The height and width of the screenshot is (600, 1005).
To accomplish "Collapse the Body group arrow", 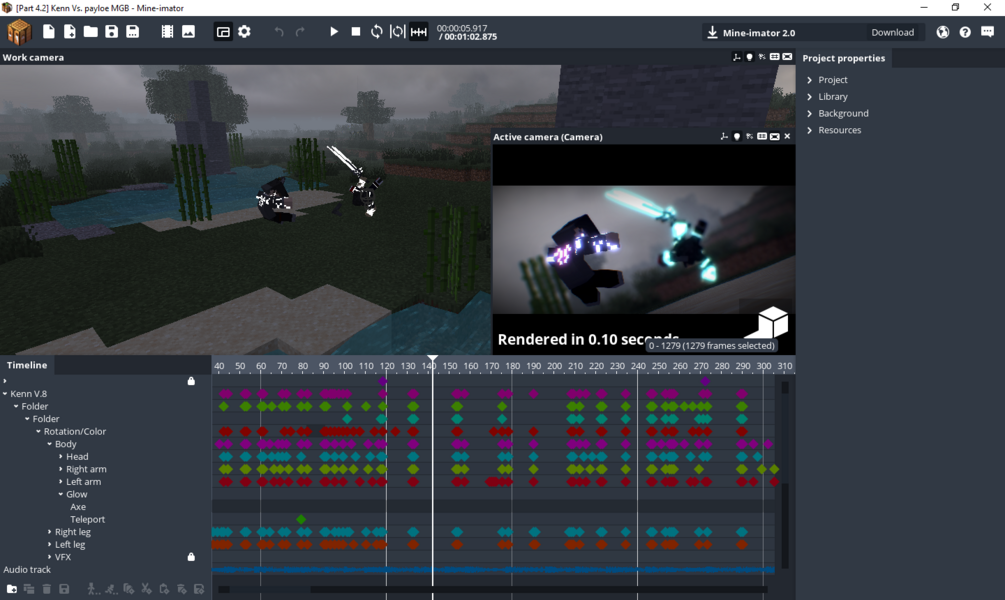I will click(49, 444).
